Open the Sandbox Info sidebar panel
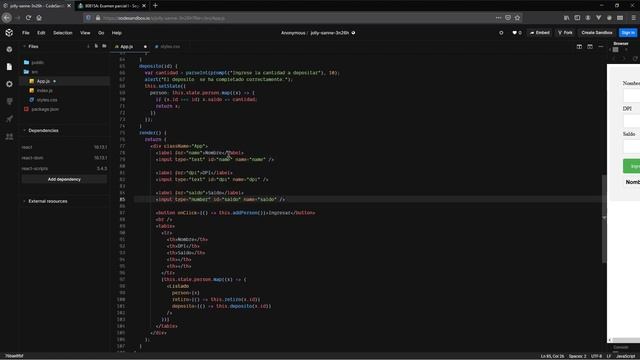640x360 pixels. (9, 49)
